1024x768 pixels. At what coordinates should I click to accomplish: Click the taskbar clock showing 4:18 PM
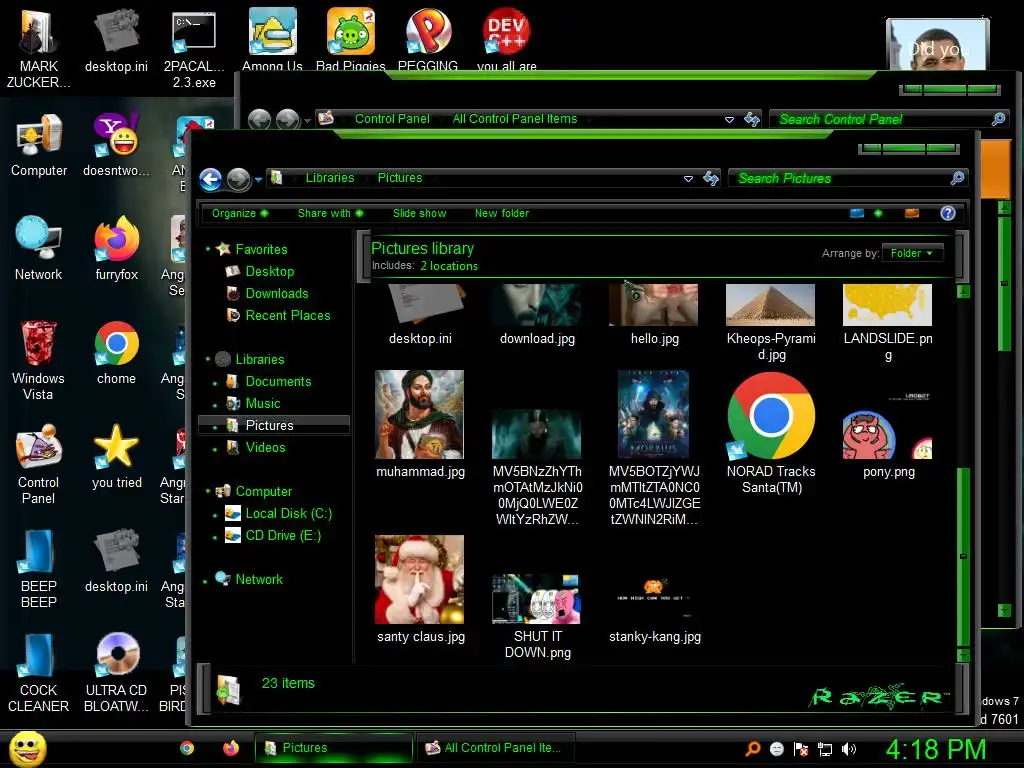point(936,749)
